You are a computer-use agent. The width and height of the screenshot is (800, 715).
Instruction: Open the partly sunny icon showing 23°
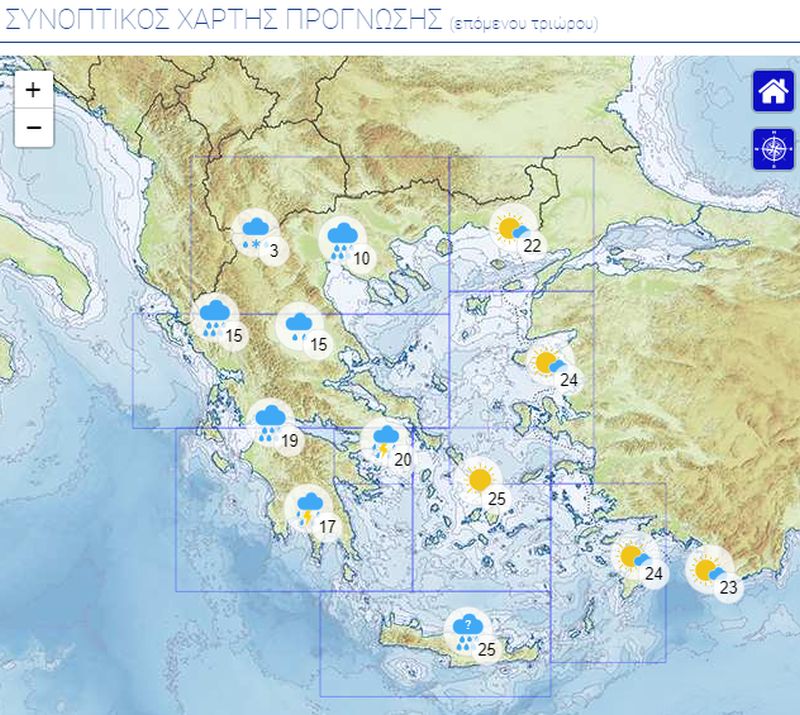pyautogui.click(x=709, y=570)
